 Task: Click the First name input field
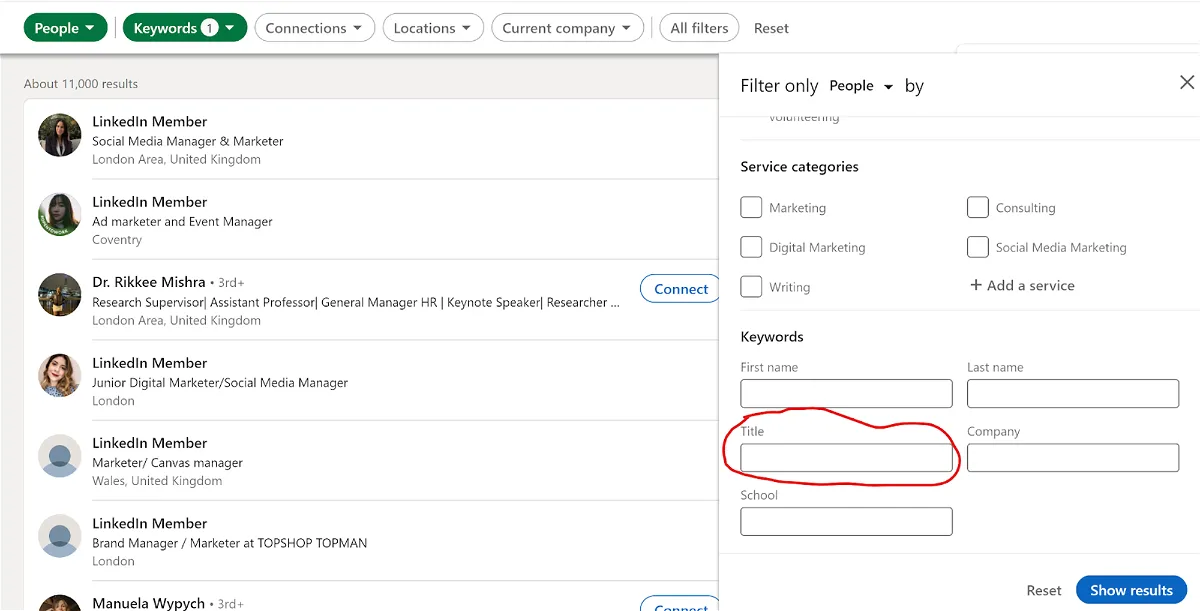coord(846,393)
